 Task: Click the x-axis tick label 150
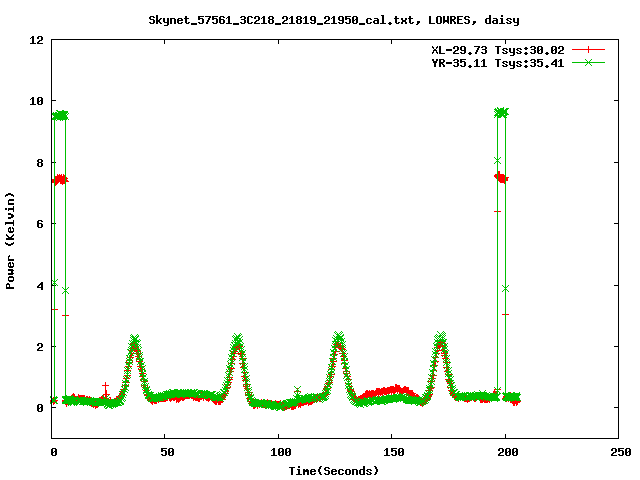394,452
